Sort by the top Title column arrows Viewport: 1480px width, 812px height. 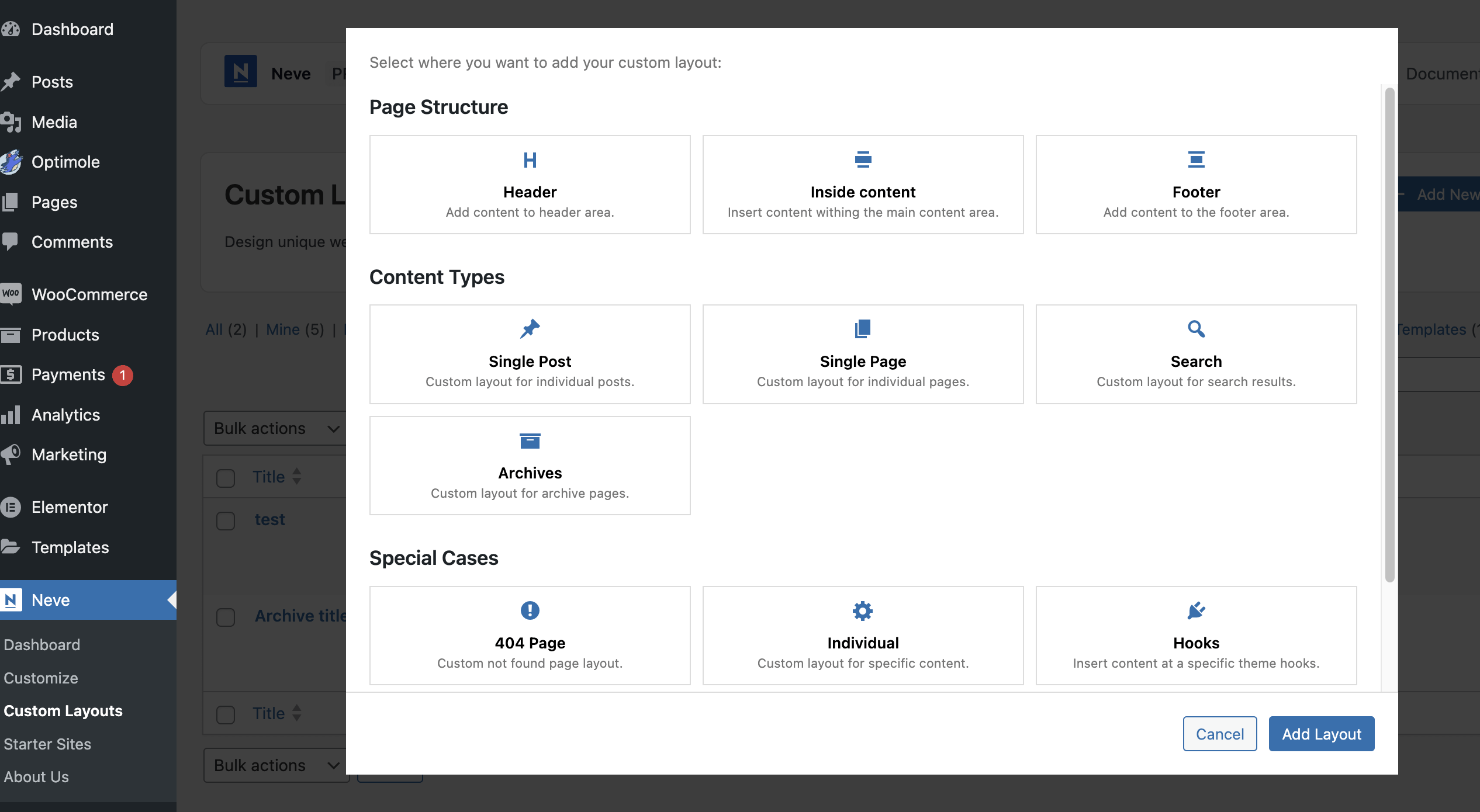(297, 477)
